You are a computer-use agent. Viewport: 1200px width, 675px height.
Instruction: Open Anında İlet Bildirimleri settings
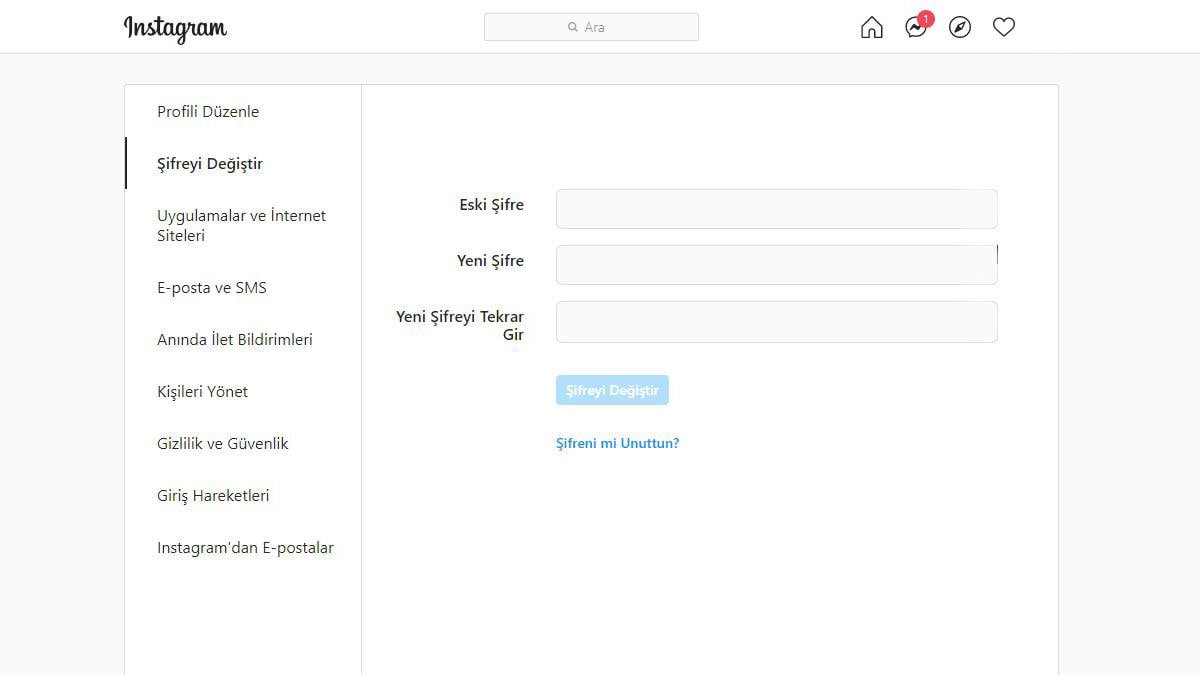point(235,340)
